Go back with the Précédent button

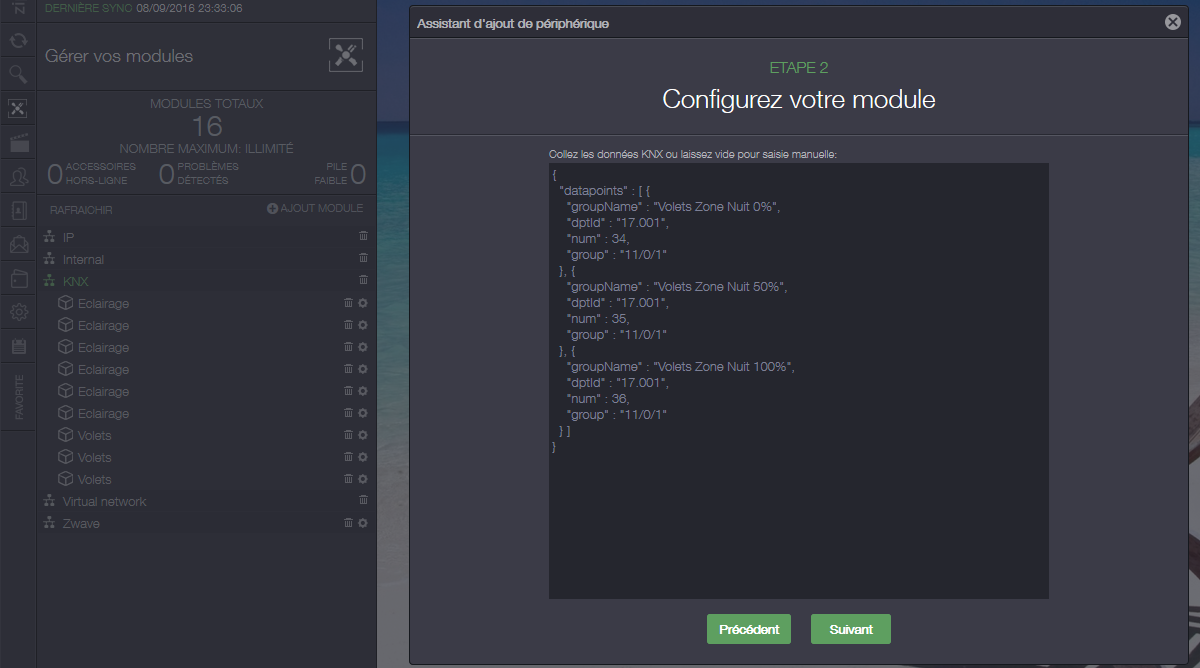pos(749,629)
